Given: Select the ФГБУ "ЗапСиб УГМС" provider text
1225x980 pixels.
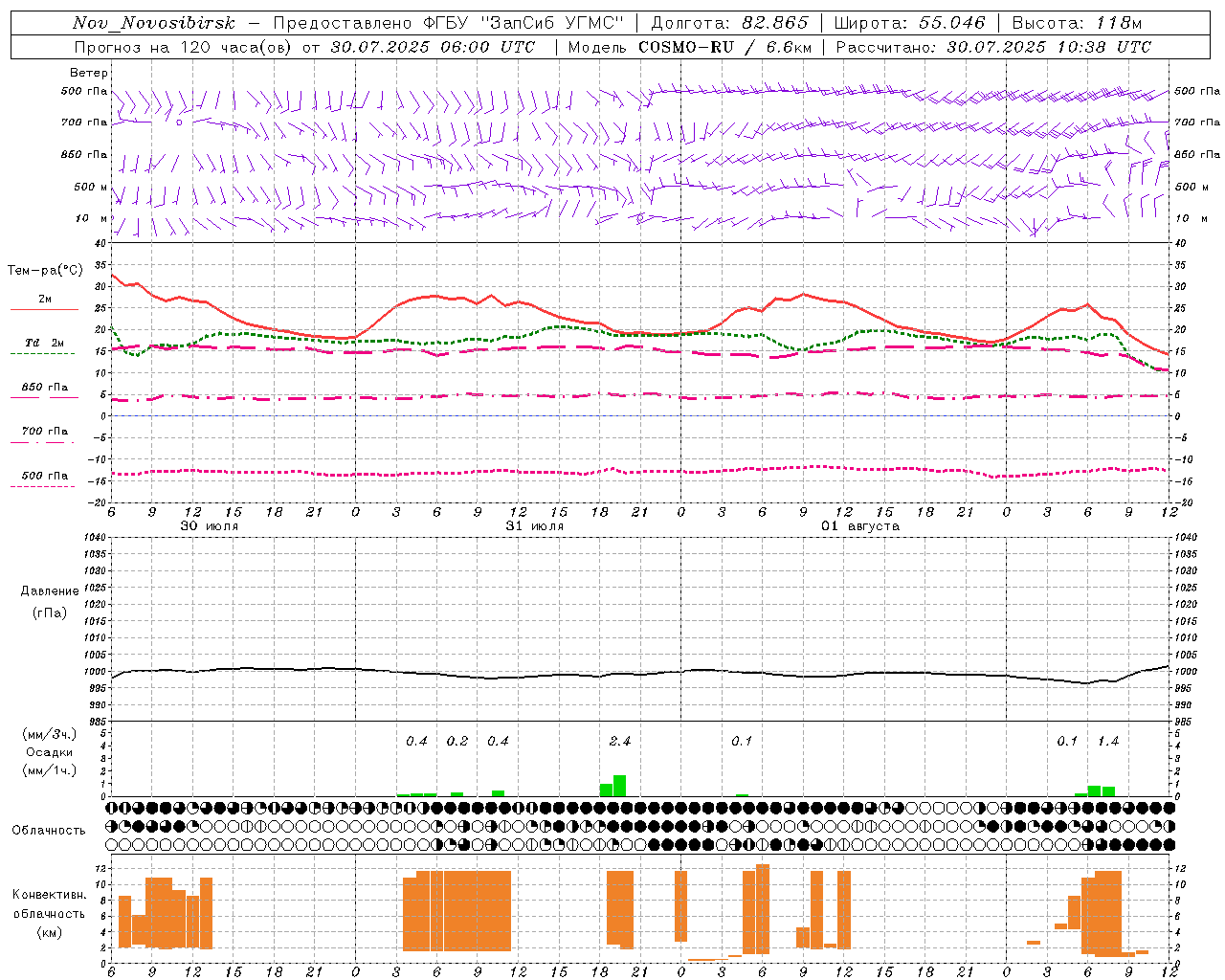Looking at the screenshot, I should (x=522, y=23).
